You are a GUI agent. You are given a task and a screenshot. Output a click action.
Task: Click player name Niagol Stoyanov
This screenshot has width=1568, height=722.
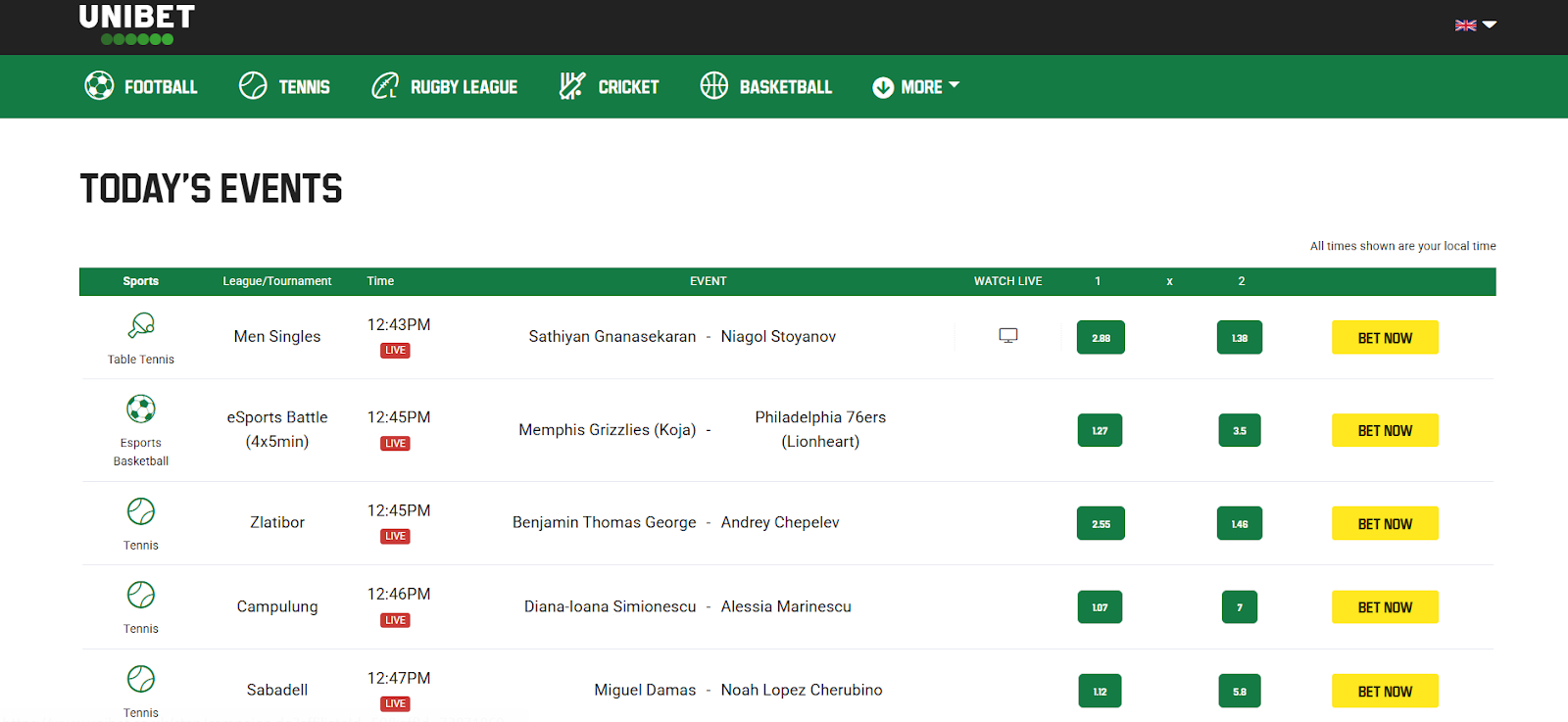[x=778, y=336]
